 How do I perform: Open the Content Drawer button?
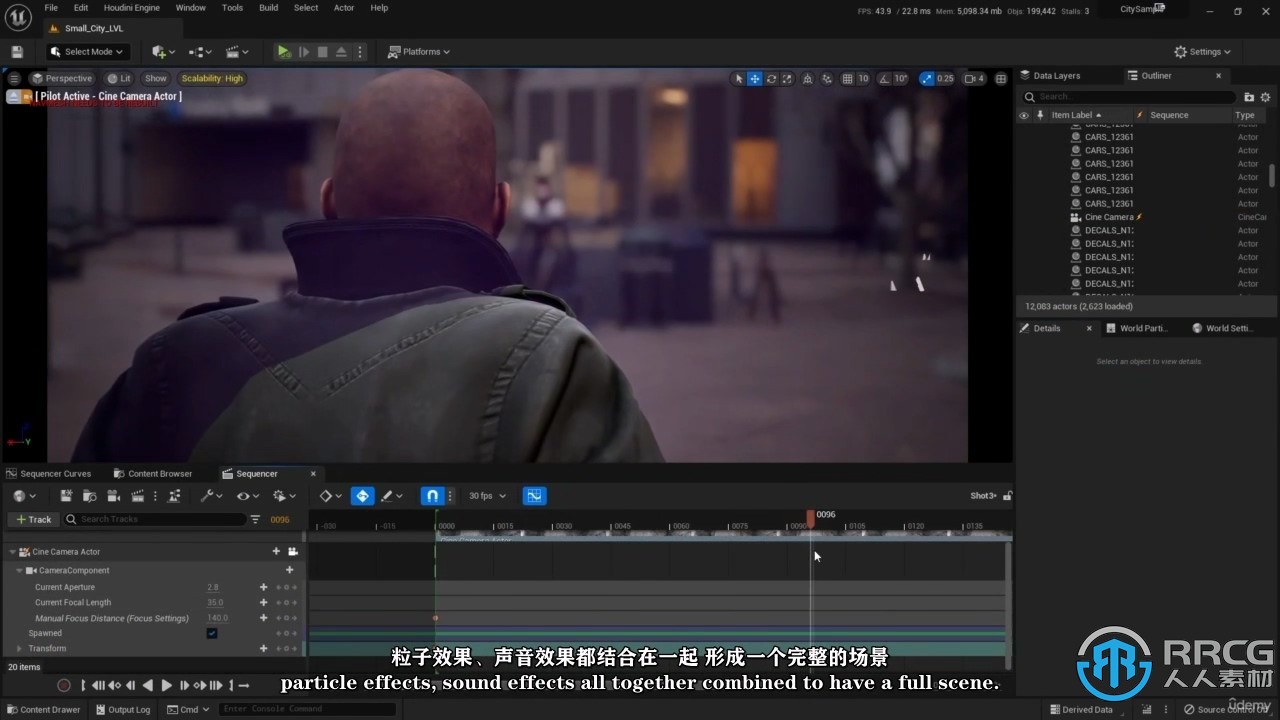point(43,710)
